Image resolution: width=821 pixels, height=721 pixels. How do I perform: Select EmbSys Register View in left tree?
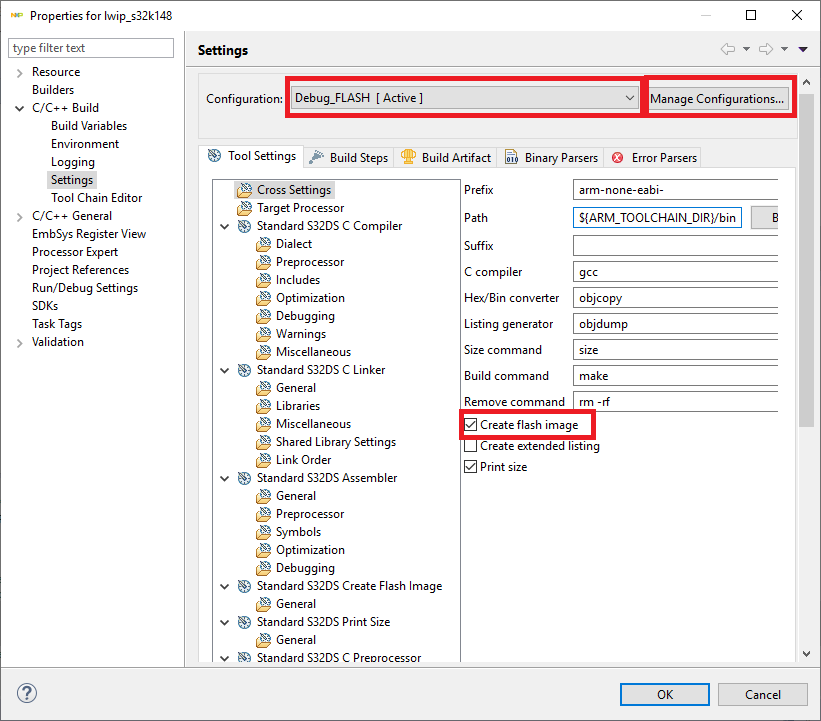coord(89,234)
